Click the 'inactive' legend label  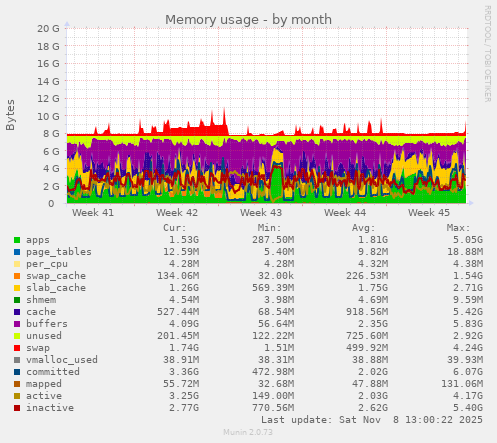click(x=50, y=408)
